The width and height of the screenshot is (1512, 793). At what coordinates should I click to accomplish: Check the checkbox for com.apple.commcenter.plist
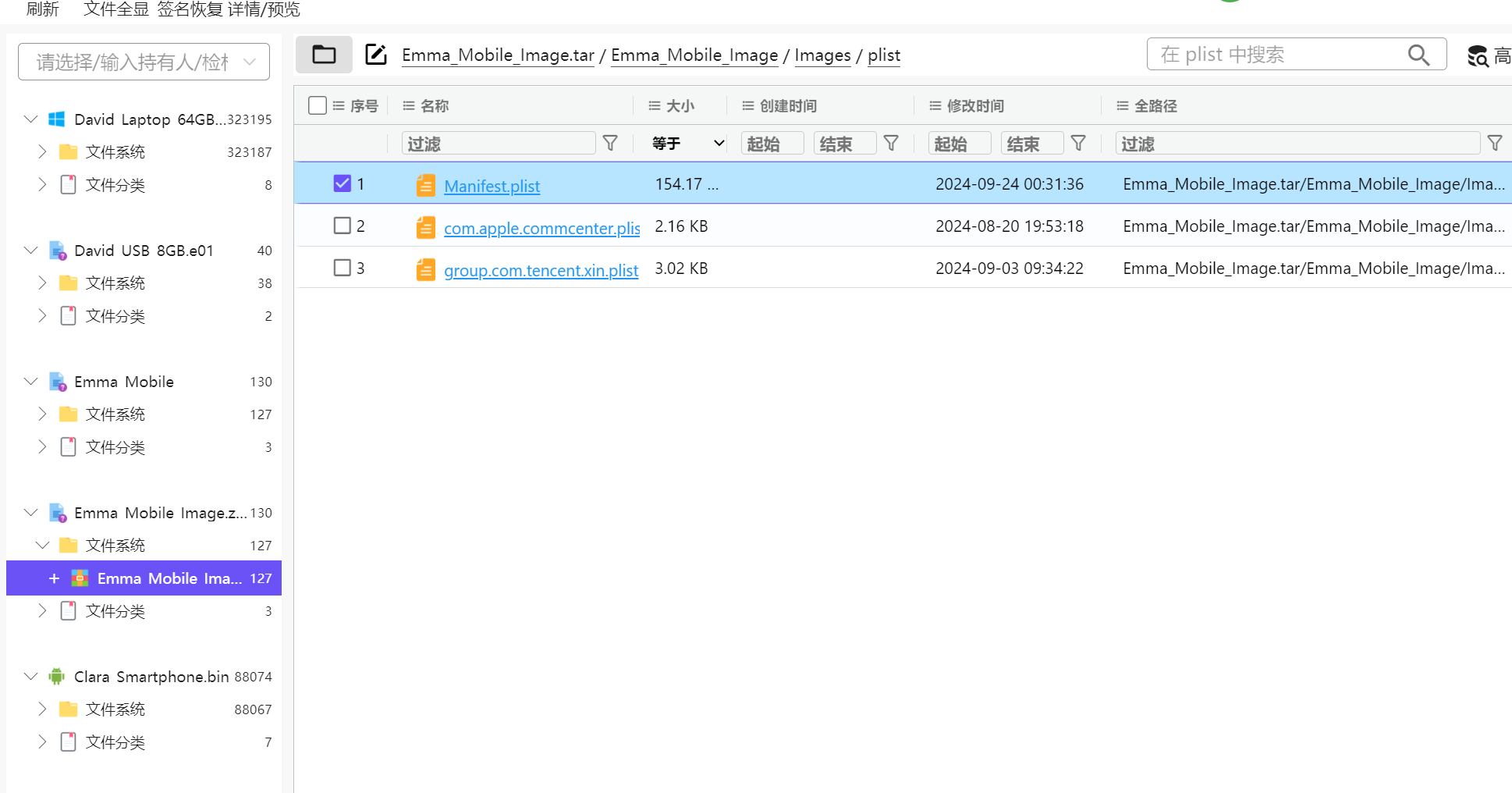(x=342, y=226)
